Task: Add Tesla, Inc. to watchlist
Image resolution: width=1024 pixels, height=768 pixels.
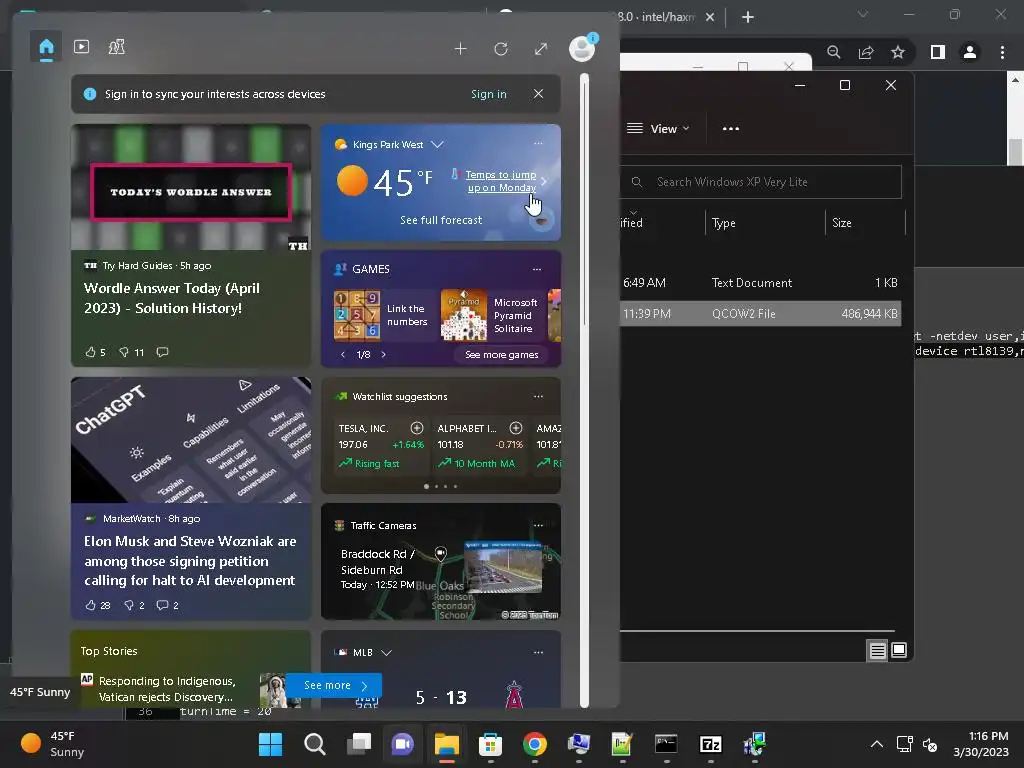Action: 417,428
